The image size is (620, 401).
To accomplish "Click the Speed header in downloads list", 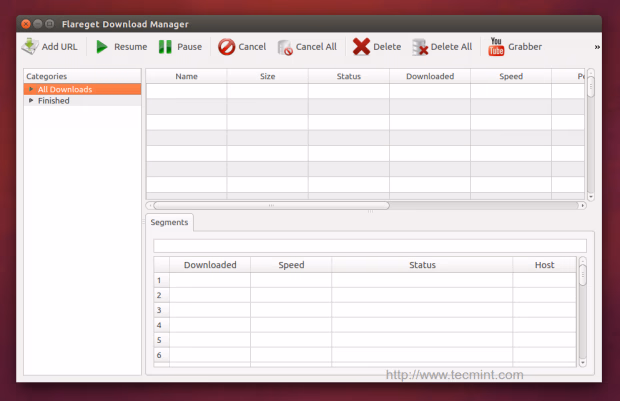I will [511, 76].
